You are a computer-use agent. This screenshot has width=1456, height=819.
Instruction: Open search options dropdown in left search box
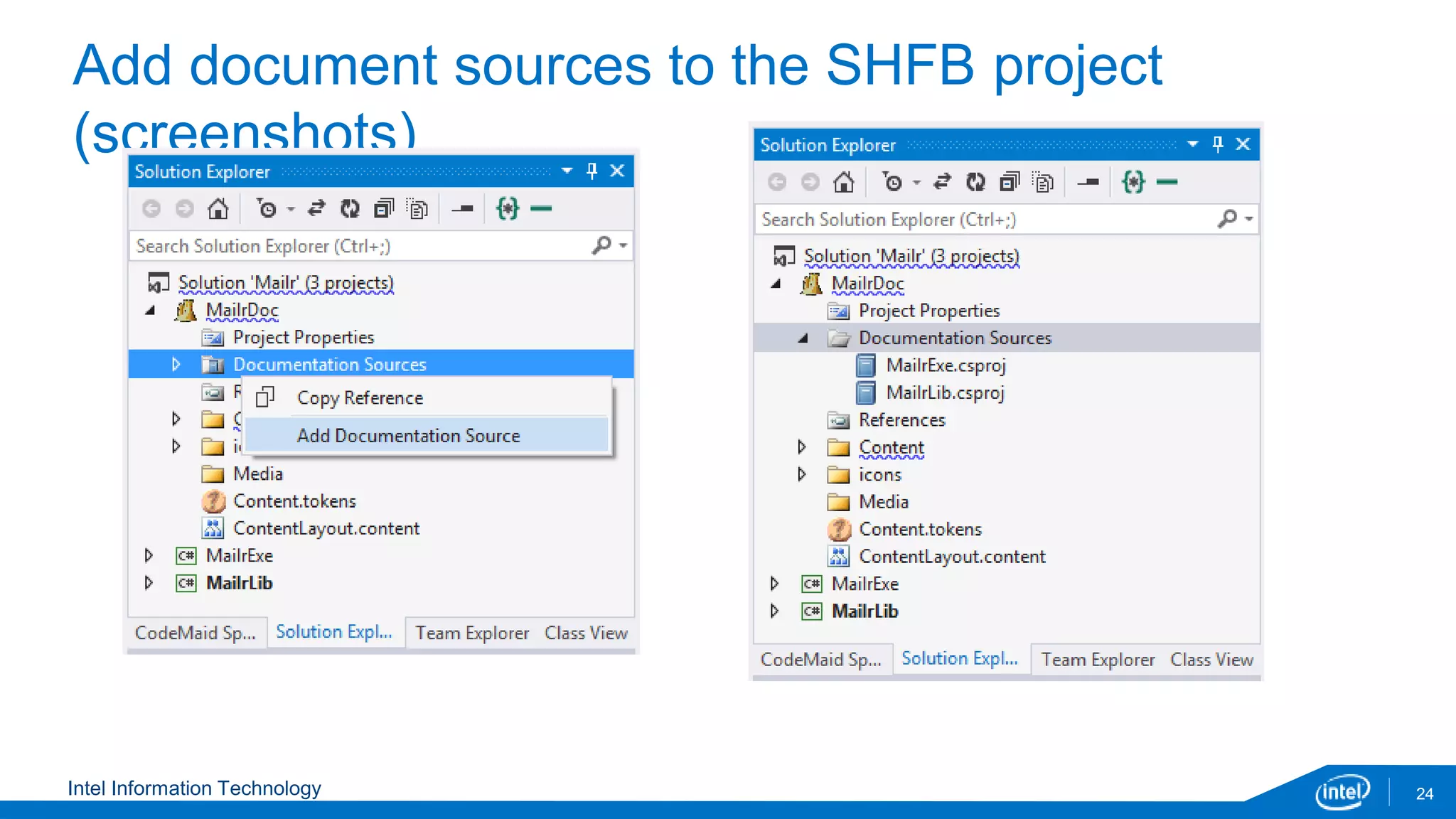click(x=623, y=245)
